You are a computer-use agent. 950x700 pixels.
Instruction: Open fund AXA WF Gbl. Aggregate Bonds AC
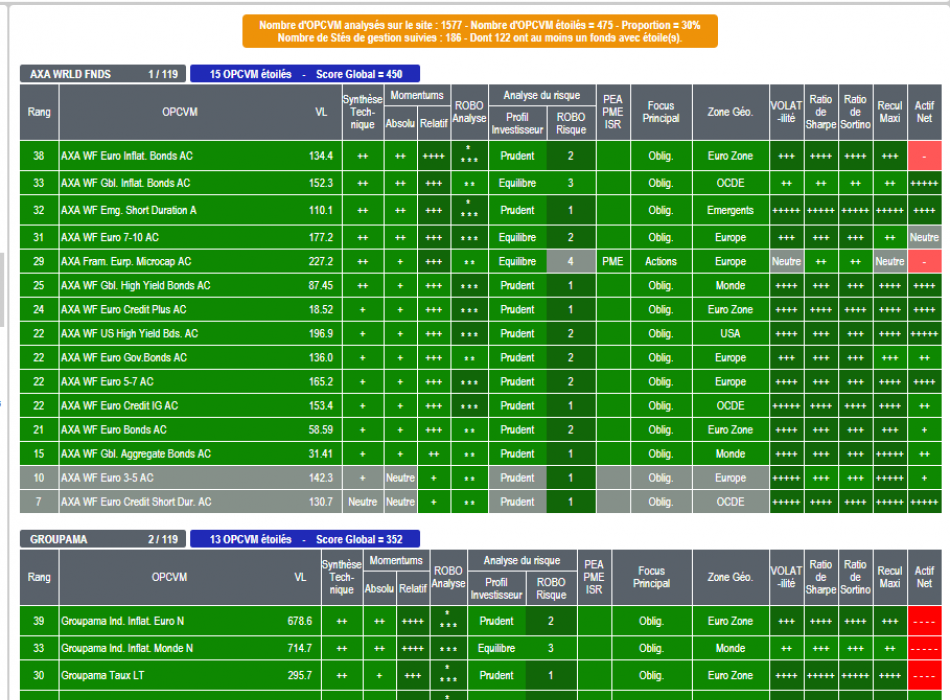tap(137, 454)
